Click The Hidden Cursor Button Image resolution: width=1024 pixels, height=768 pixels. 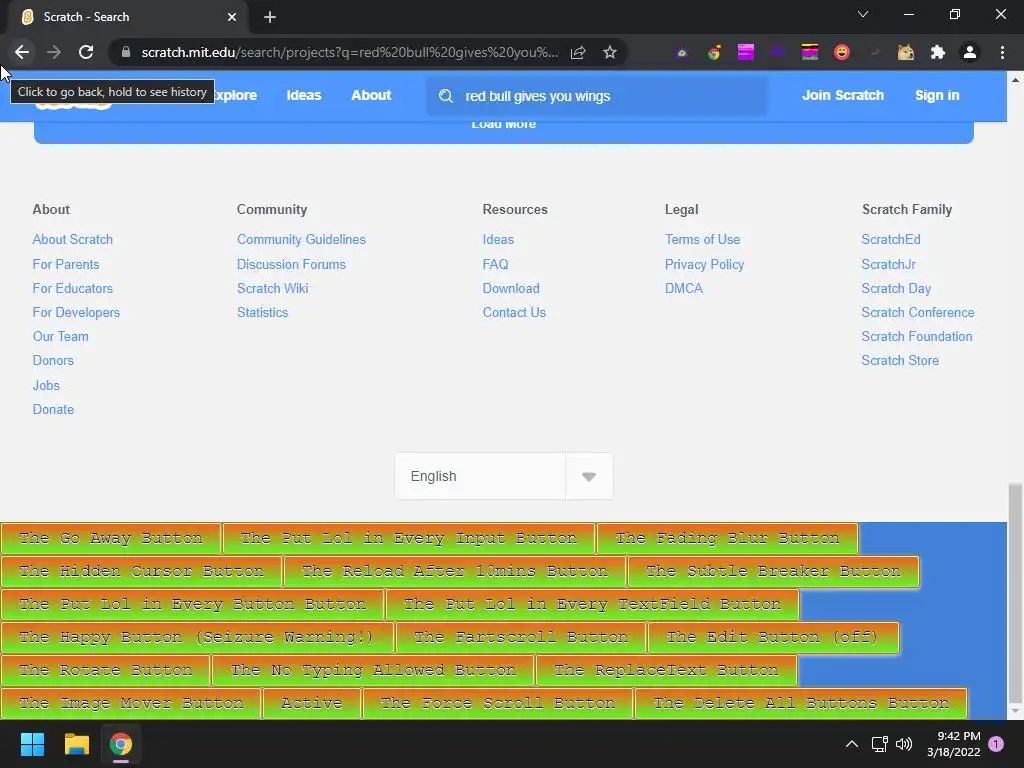coord(141,571)
